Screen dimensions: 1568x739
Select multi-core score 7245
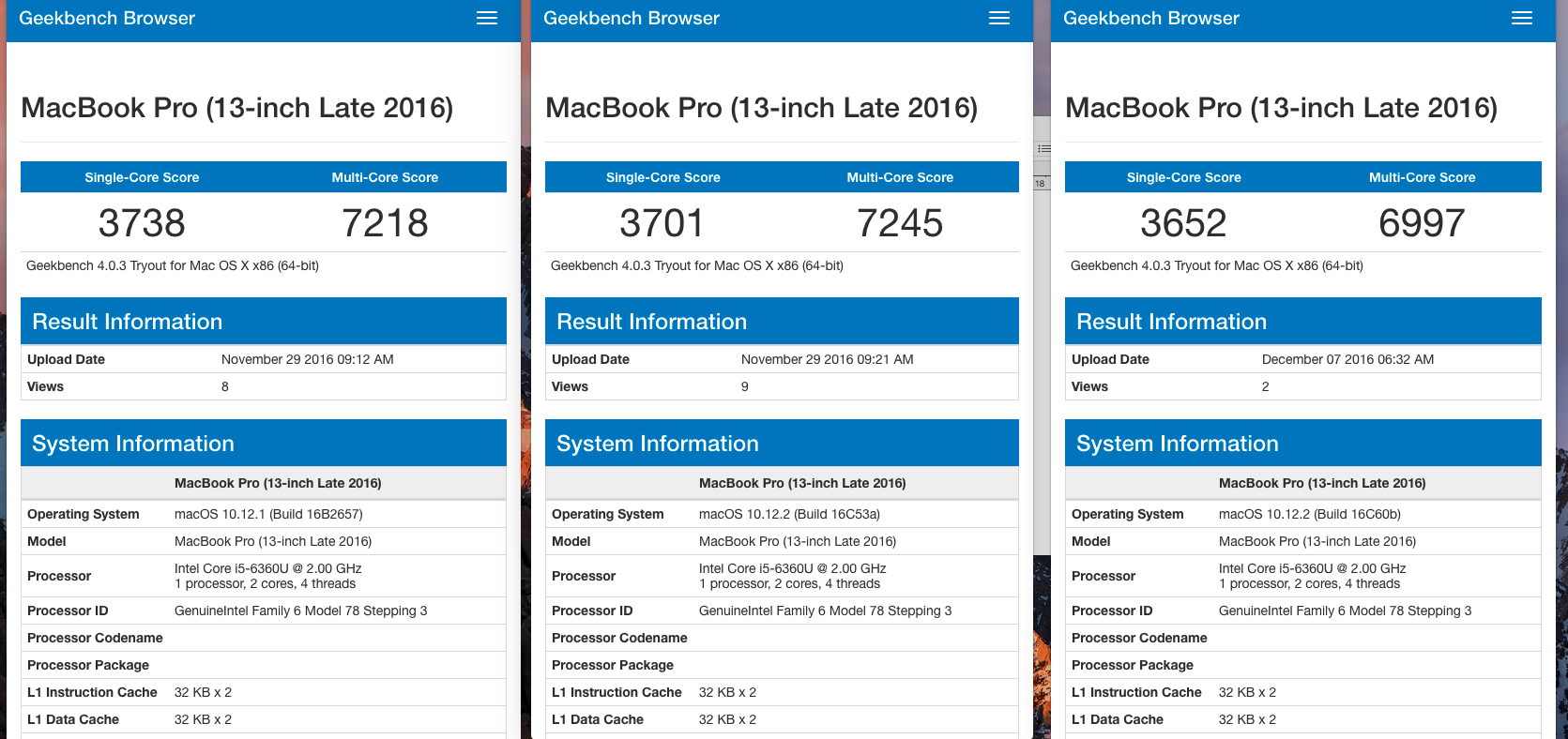[900, 223]
